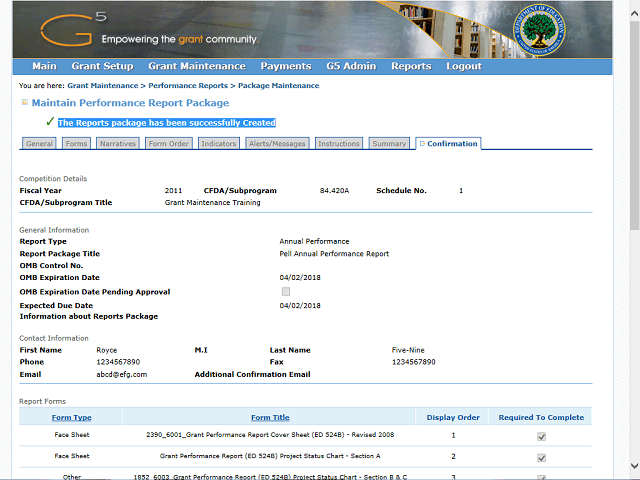Click the form title ending Revised 2008

tap(270, 435)
